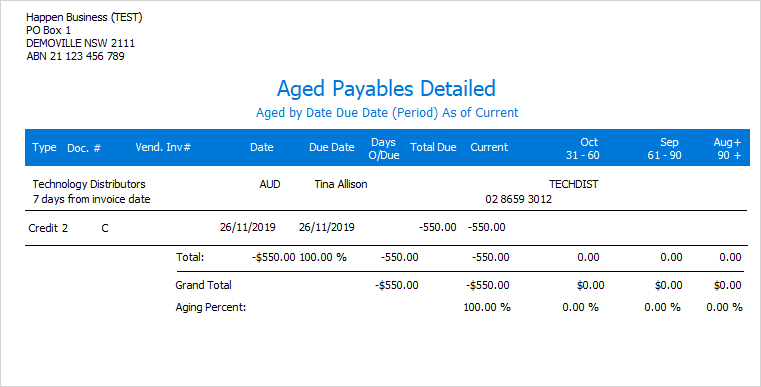Click the Credit row Date value 26/11/2019

point(248,227)
